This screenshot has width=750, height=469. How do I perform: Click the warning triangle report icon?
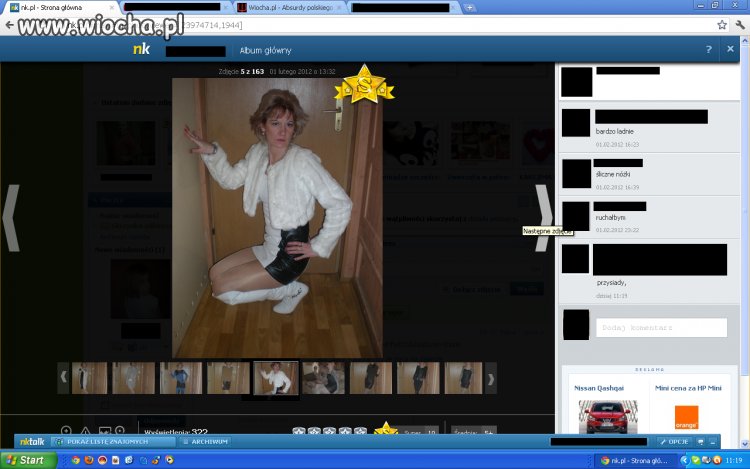[x=85, y=431]
